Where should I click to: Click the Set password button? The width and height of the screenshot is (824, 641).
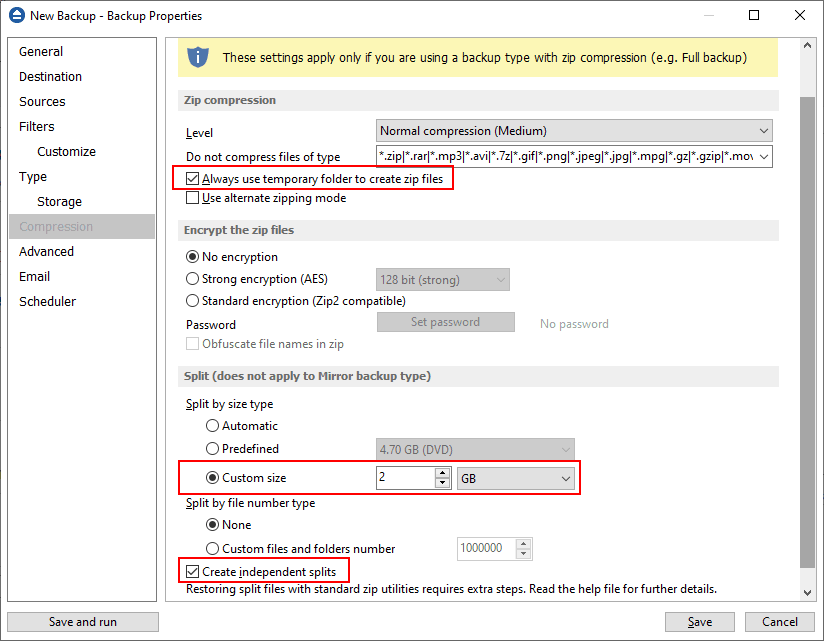tap(446, 322)
